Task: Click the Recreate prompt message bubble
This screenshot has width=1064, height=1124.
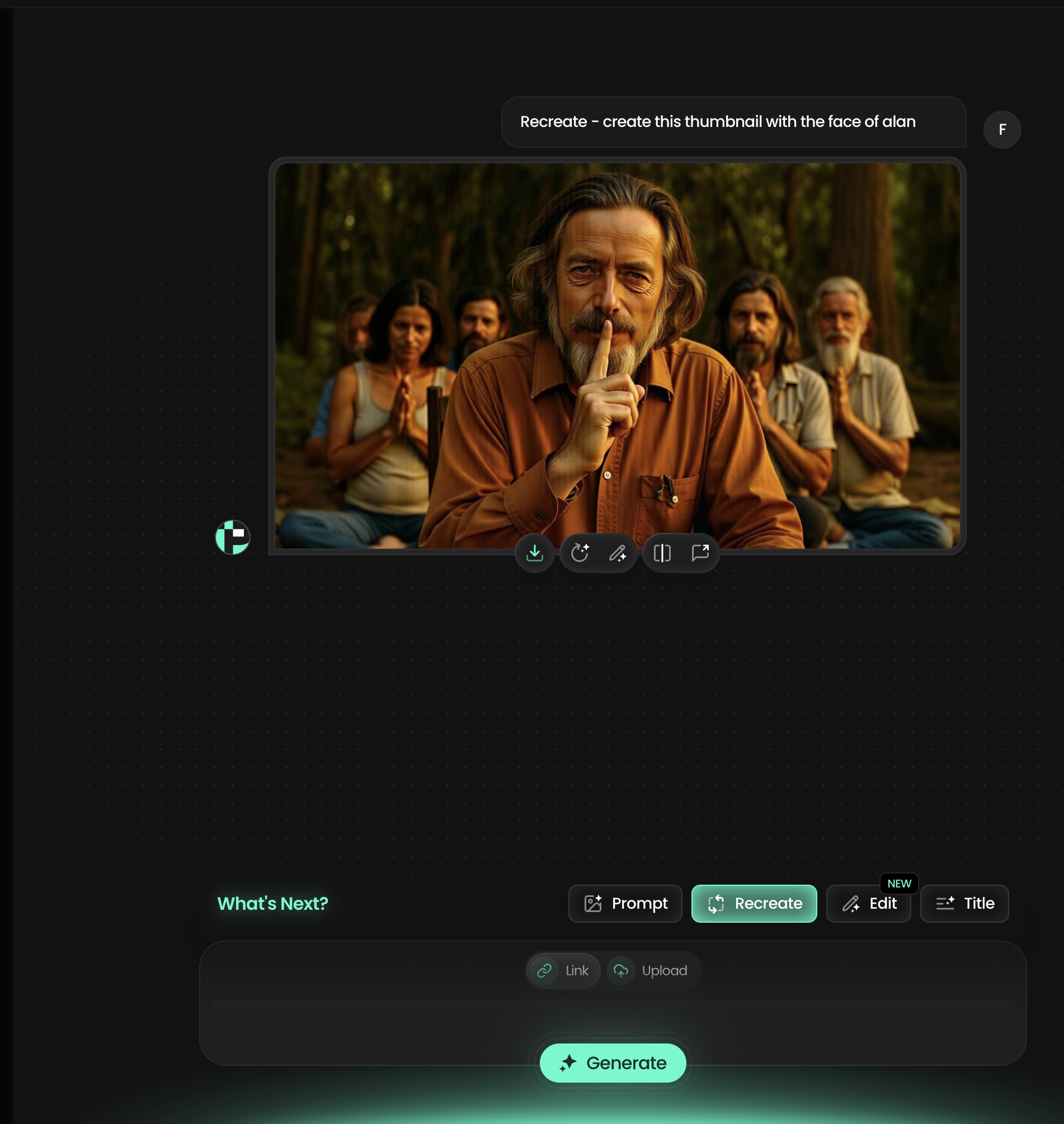Action: (733, 122)
